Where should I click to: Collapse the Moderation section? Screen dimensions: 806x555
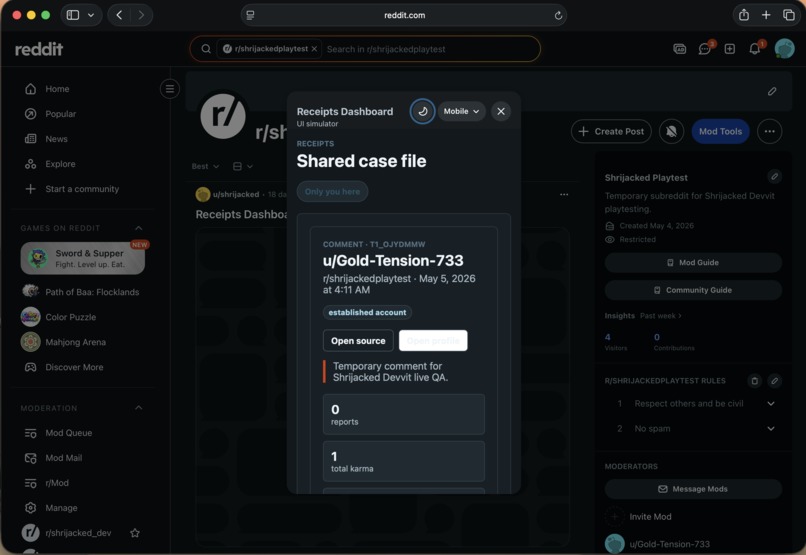(x=138, y=408)
